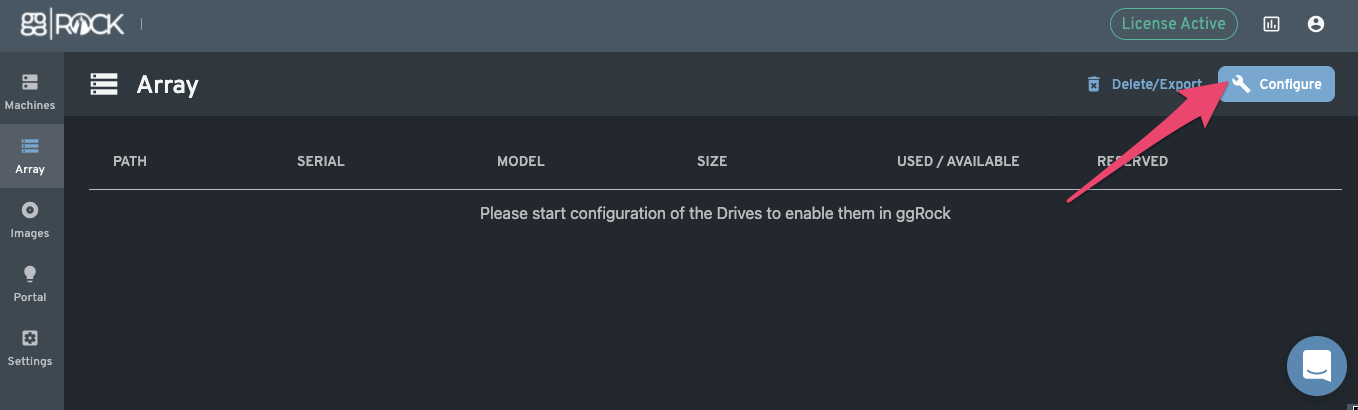Click the ggRock logo
This screenshot has width=1358, height=410.
tap(73, 25)
